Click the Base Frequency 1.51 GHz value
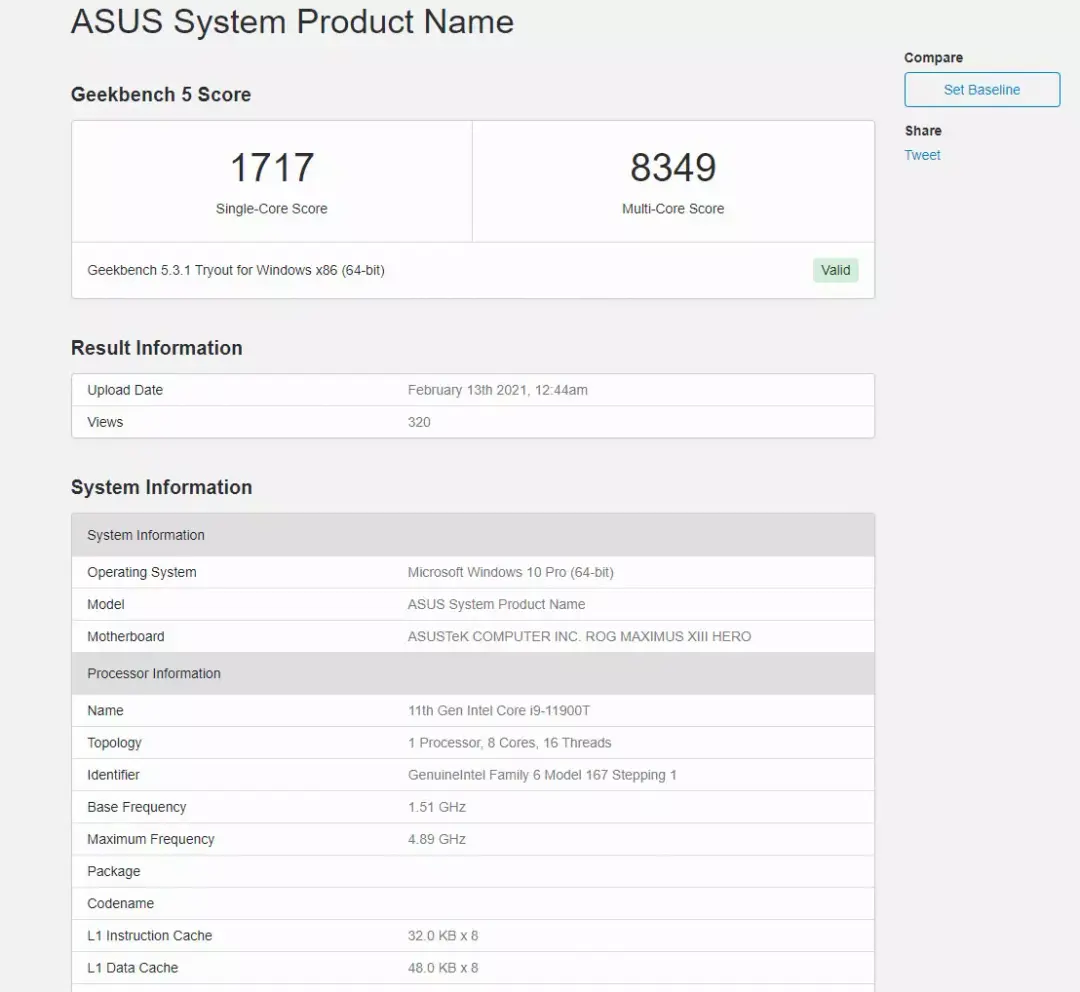This screenshot has width=1080, height=992. (x=437, y=807)
